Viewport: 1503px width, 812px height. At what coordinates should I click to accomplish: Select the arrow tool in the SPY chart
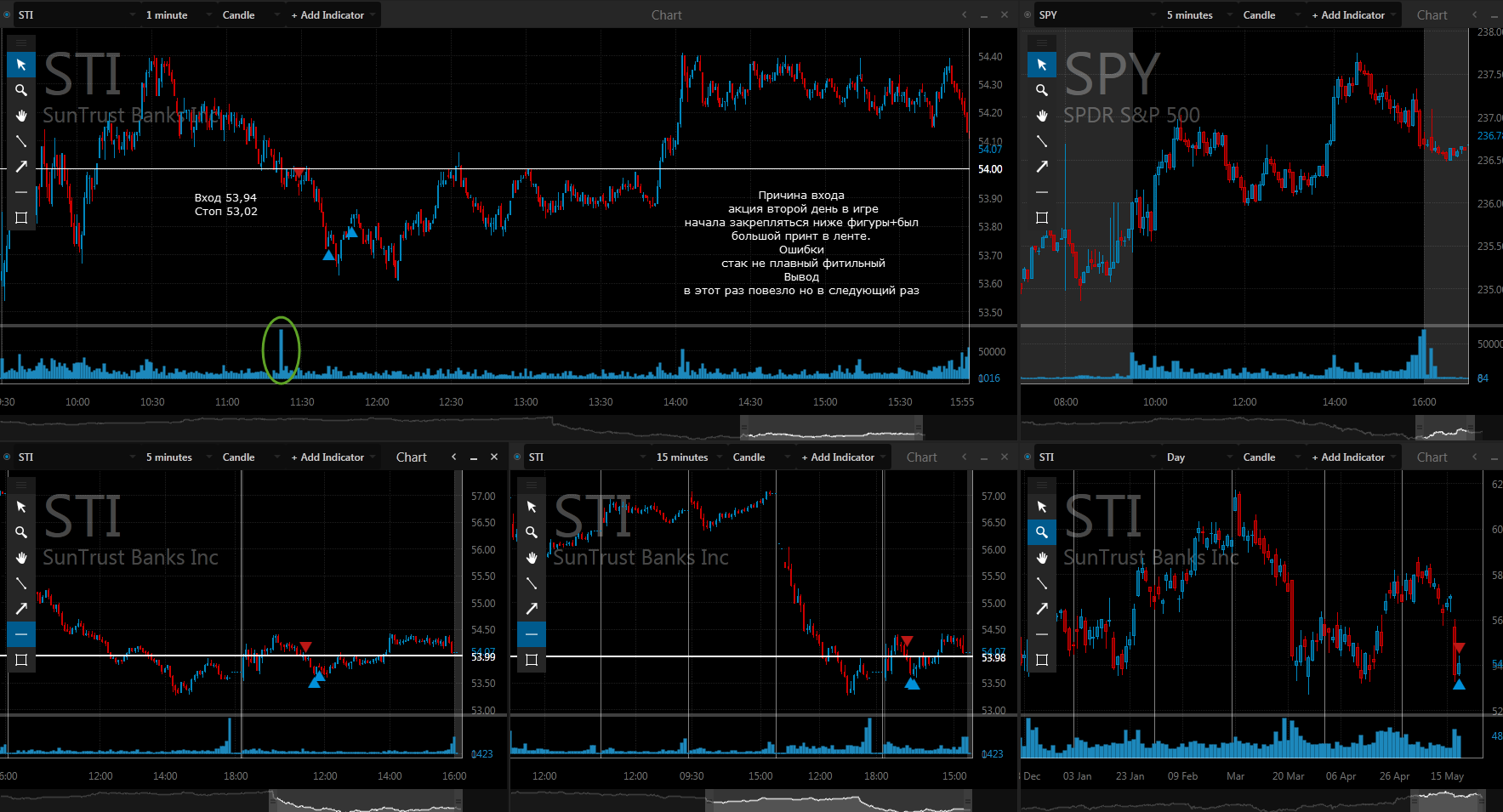[1042, 167]
